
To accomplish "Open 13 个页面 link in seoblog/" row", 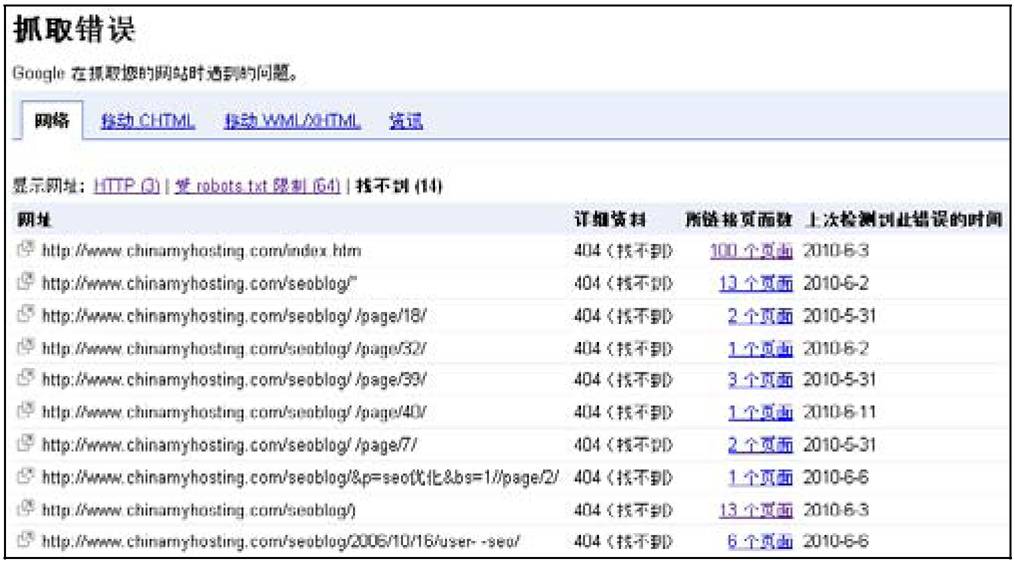I will tap(755, 283).
